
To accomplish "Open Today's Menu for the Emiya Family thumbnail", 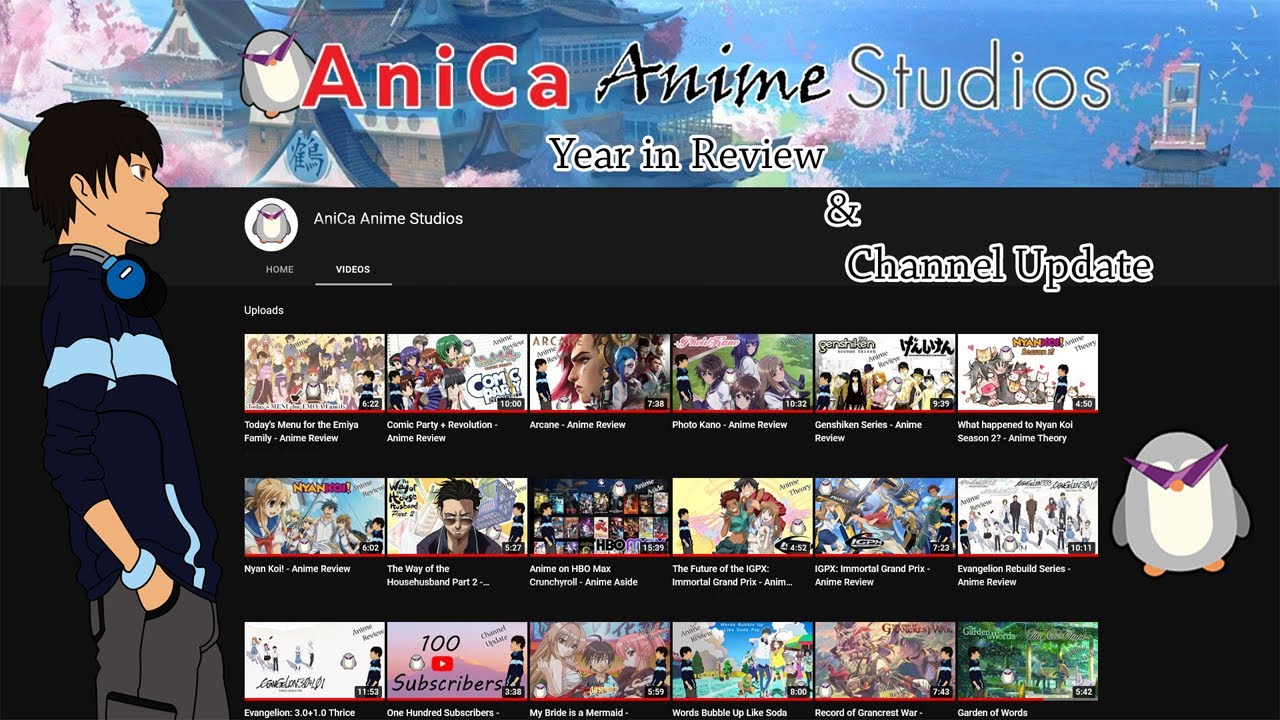I will pos(314,373).
